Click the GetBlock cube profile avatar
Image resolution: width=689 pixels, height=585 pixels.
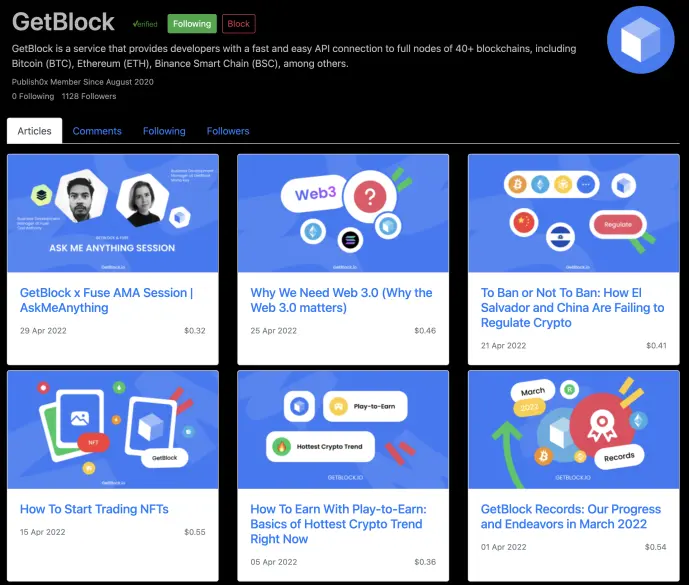pyautogui.click(x=640, y=40)
